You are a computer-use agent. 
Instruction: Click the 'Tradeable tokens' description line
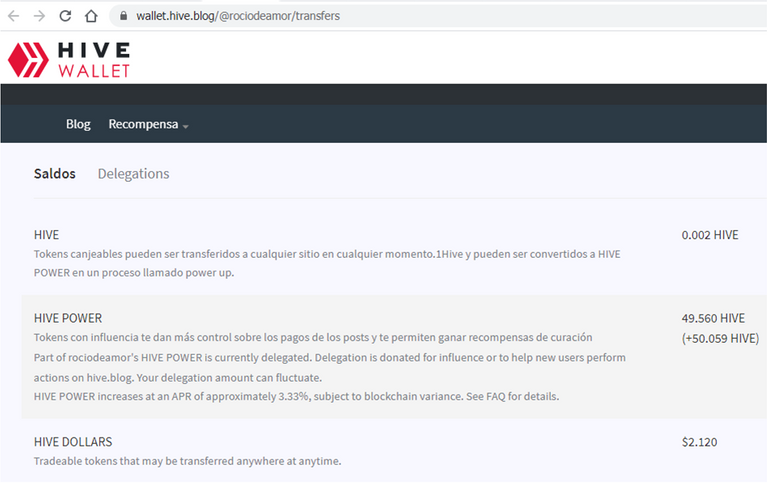click(x=188, y=461)
